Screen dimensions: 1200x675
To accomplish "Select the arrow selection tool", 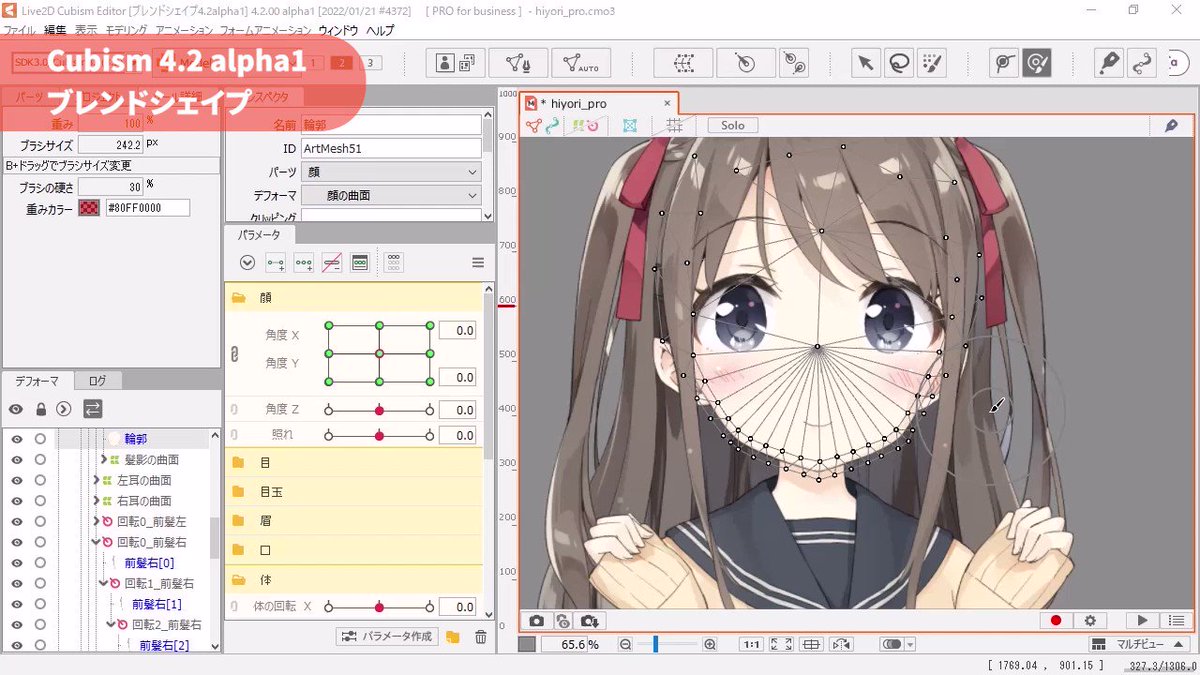I will (866, 63).
